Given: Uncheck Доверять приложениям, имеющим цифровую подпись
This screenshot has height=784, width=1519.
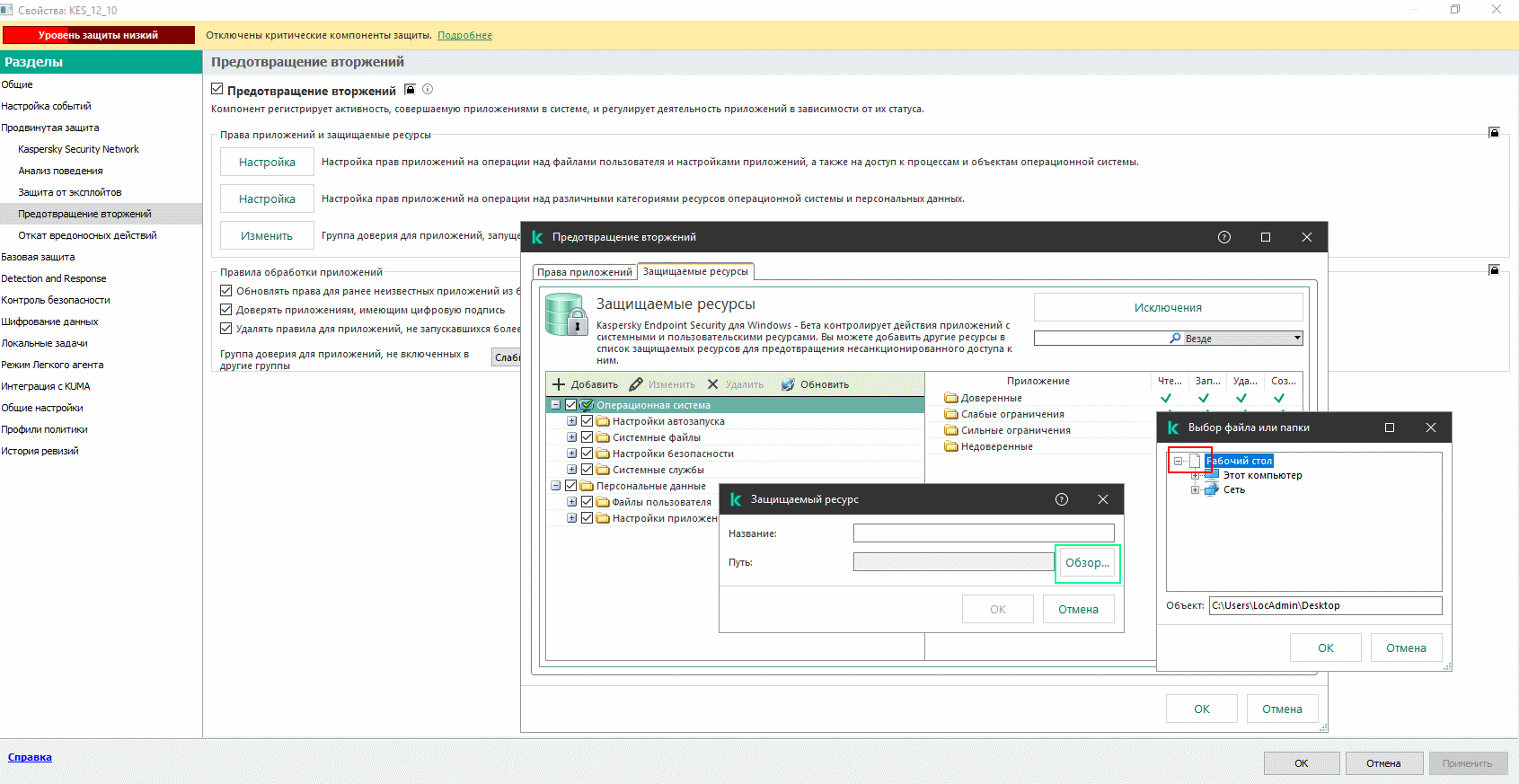Looking at the screenshot, I should click(226, 310).
